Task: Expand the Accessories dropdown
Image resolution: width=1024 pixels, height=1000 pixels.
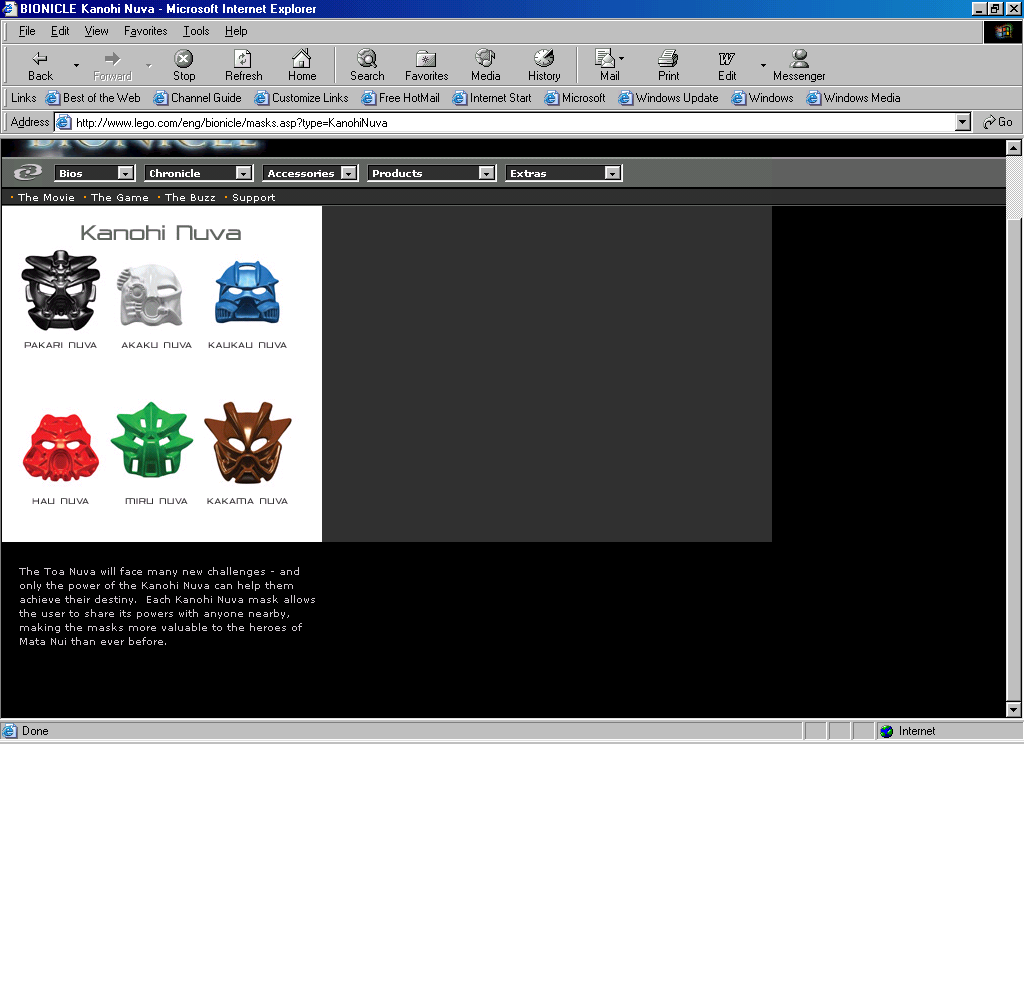Action: [x=349, y=173]
